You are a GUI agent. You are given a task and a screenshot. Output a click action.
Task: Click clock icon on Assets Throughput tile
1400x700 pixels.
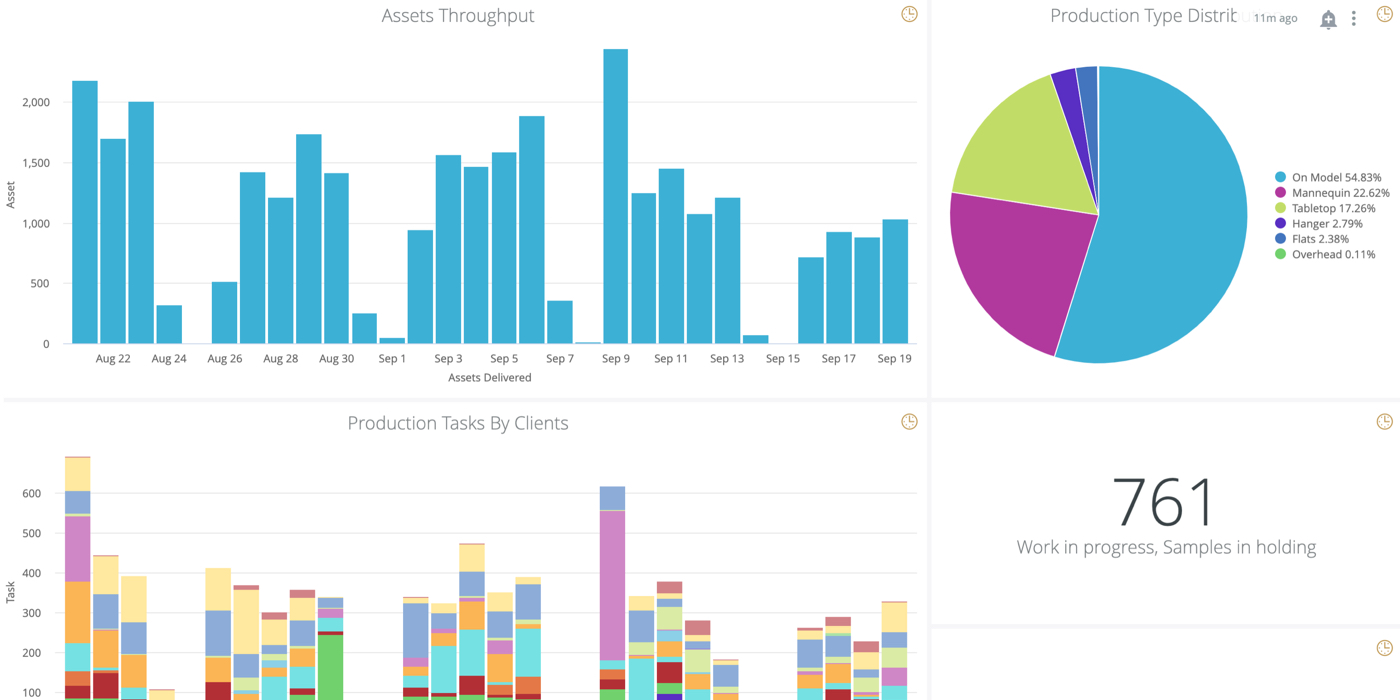point(909,14)
